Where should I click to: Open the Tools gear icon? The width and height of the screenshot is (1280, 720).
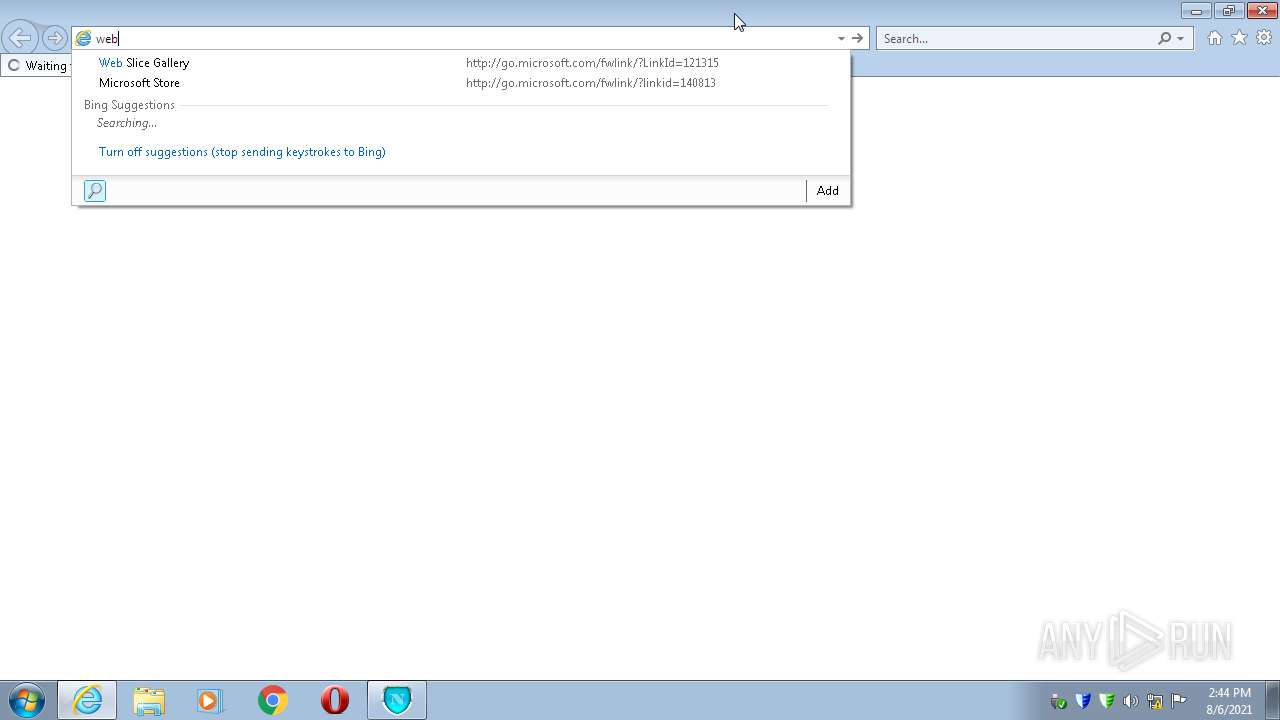(x=1264, y=38)
